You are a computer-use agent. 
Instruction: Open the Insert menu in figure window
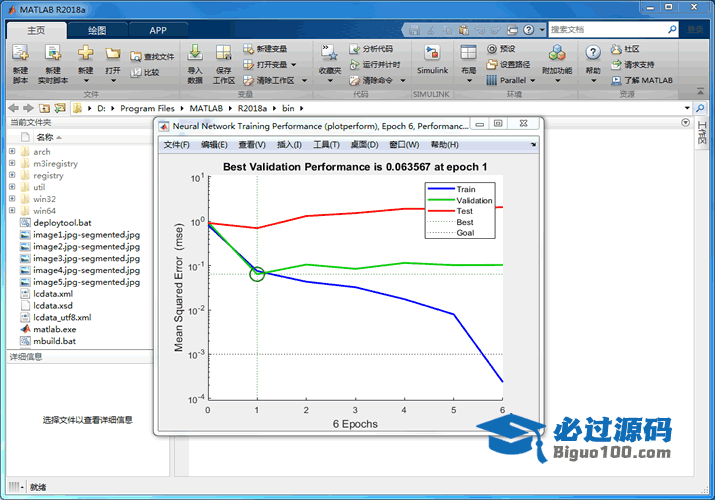(289, 145)
